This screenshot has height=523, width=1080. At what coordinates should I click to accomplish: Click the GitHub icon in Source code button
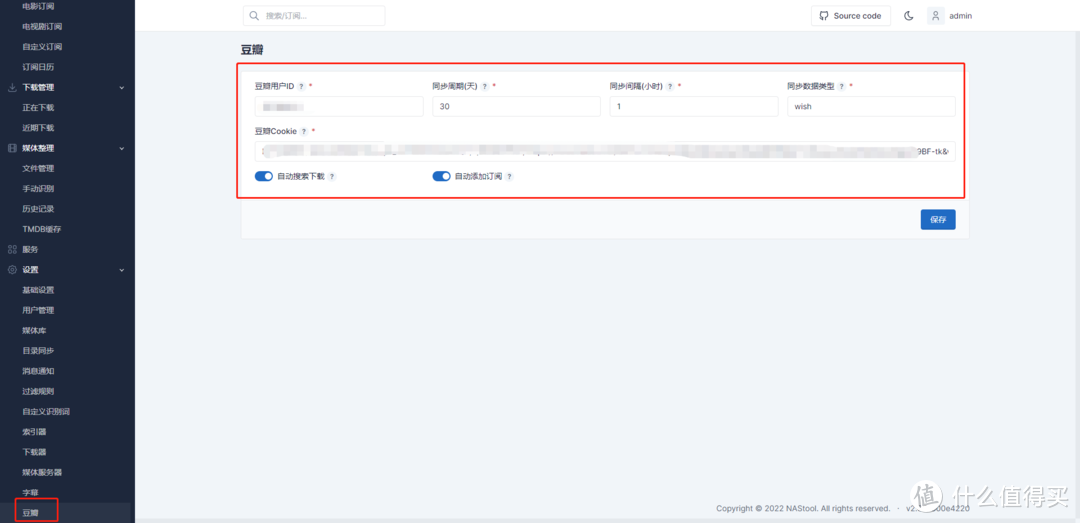[x=823, y=16]
